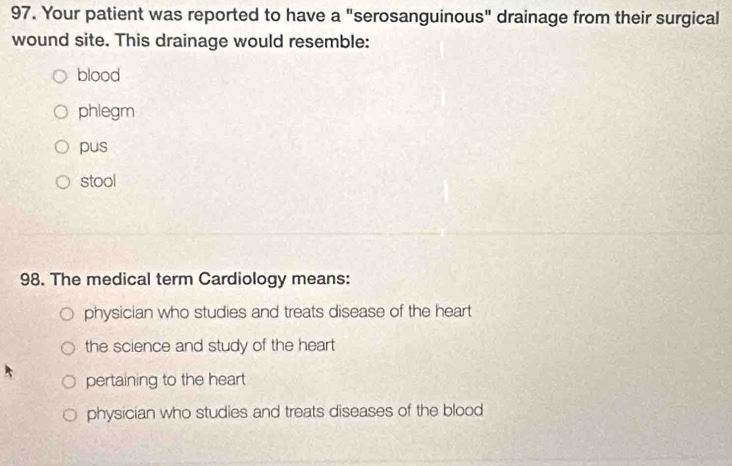Select radio for "physician who treats disease of the heart"

coord(67,313)
